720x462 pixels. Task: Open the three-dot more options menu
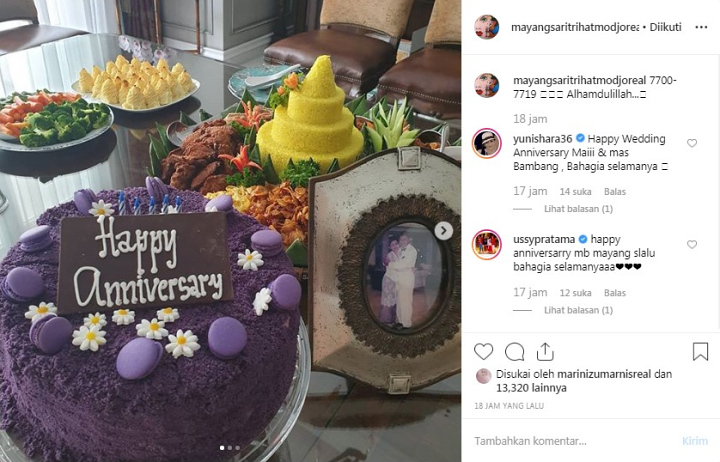[x=701, y=27]
